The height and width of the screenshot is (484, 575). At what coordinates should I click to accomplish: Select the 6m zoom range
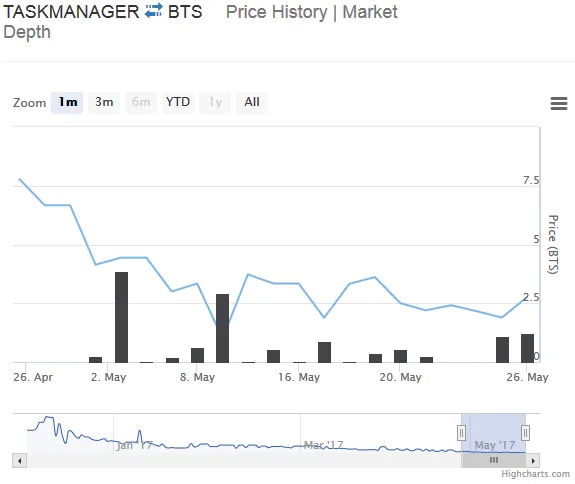click(x=141, y=102)
